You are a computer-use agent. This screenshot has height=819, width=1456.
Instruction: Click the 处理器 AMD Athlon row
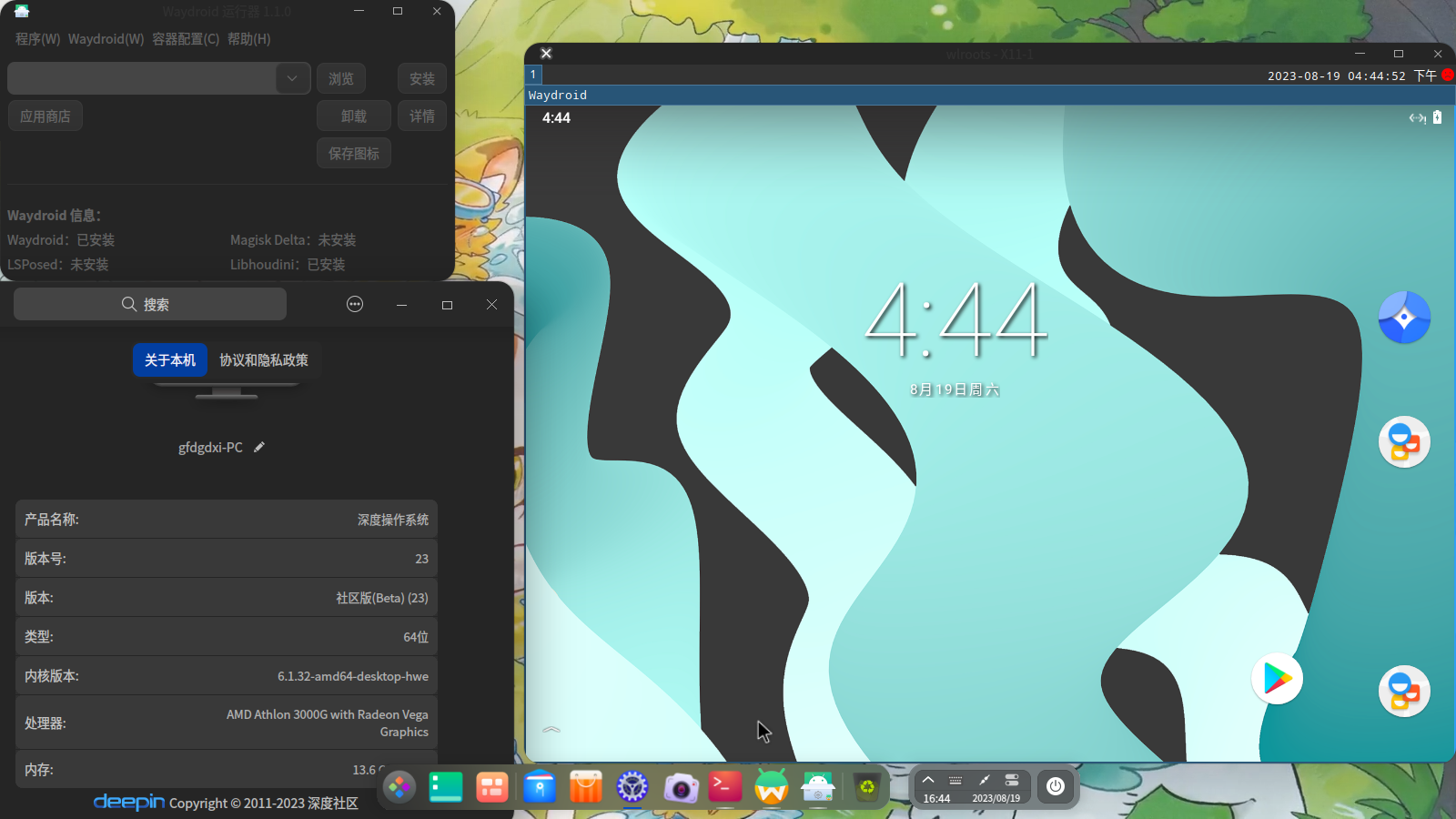(227, 723)
